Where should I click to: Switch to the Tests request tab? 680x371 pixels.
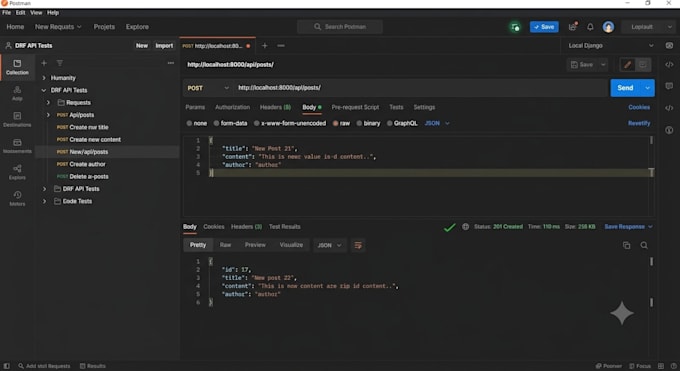tap(396, 107)
